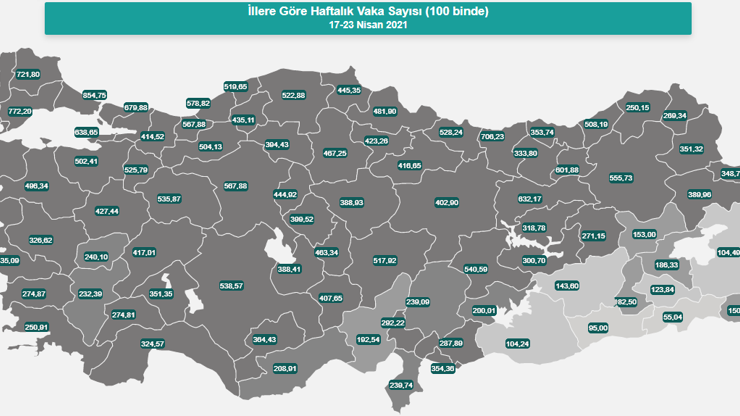Select the label 528,24

(x=451, y=133)
